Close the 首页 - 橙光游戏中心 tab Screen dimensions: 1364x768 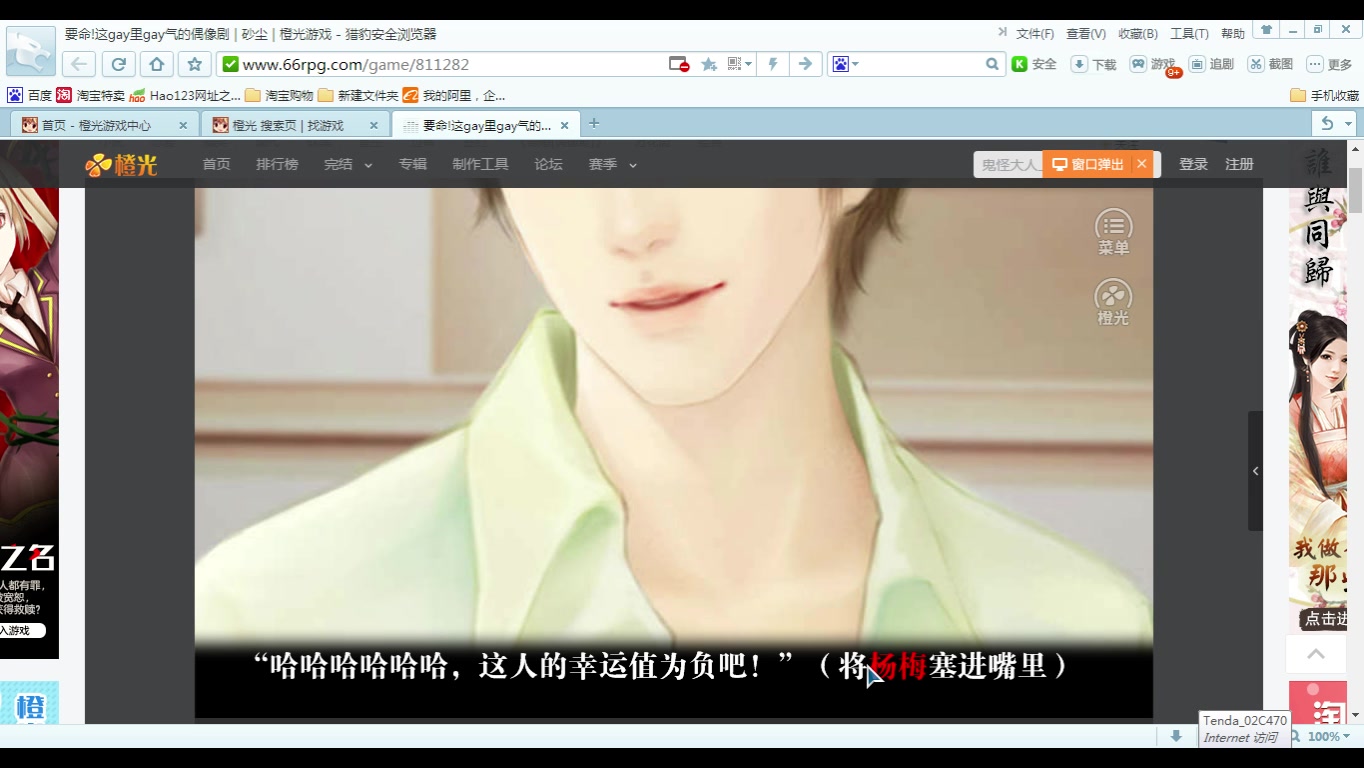pyautogui.click(x=183, y=126)
